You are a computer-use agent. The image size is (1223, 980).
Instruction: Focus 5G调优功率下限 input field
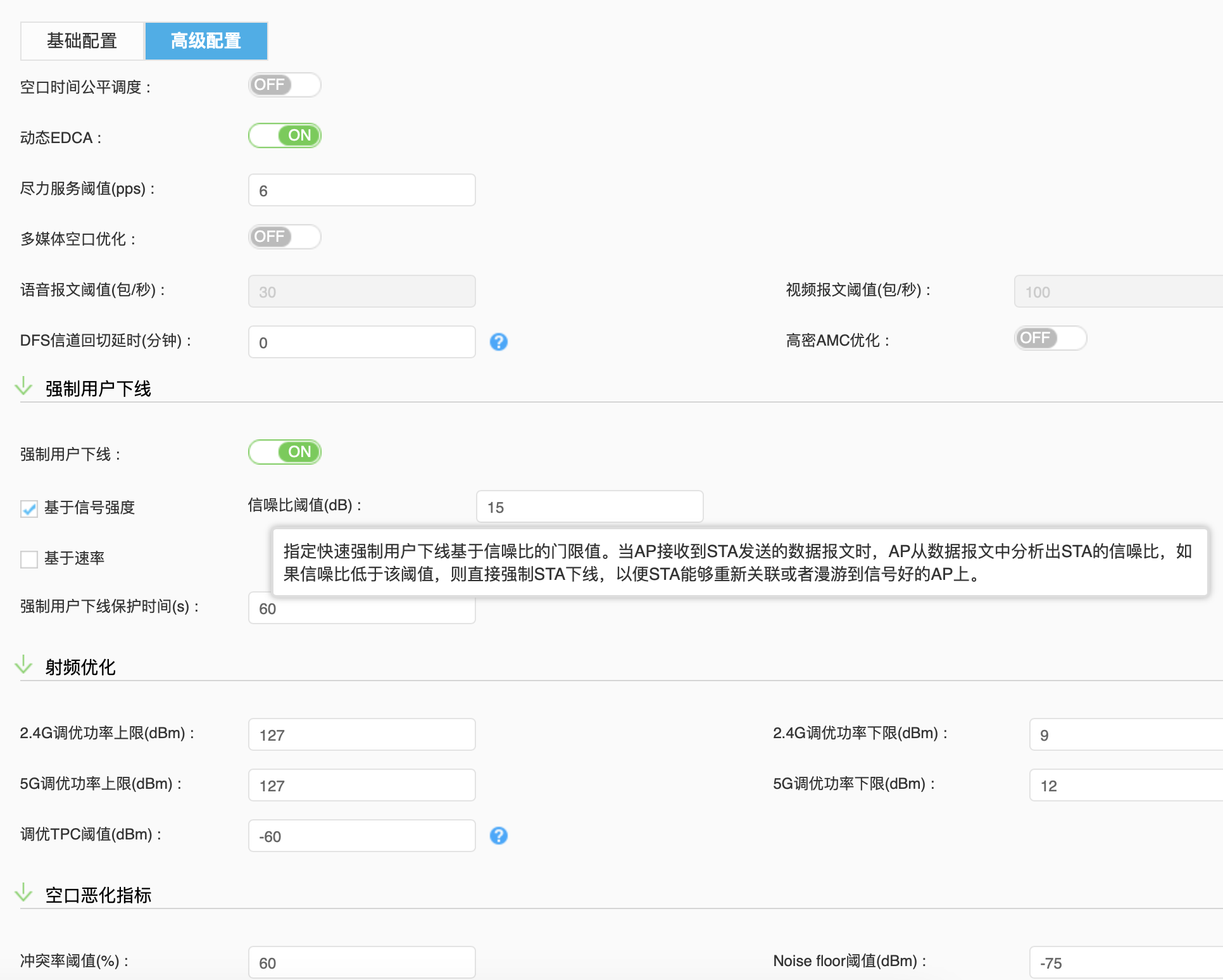(1126, 785)
